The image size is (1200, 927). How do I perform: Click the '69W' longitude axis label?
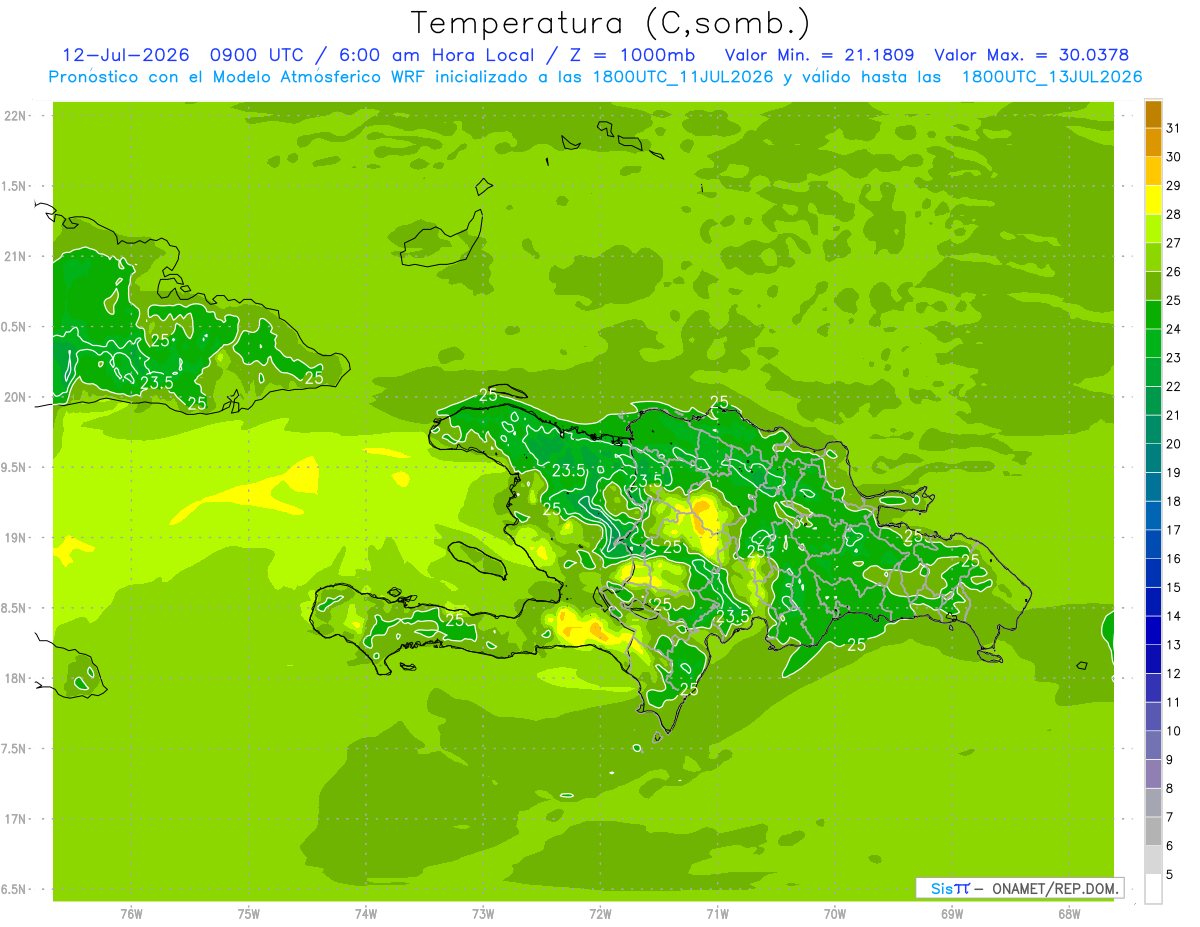click(x=952, y=914)
